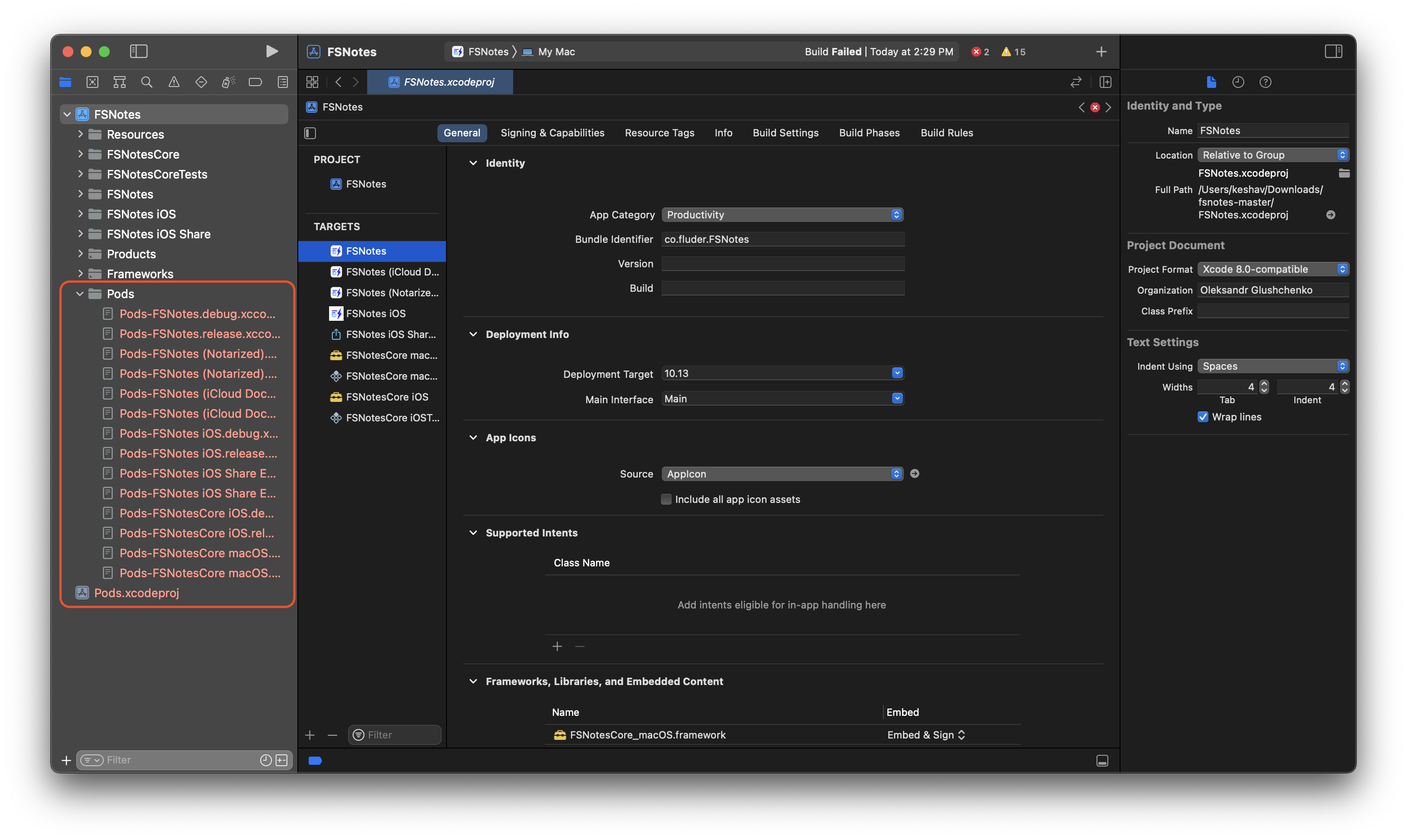Uncheck Wrap lines in Text Settings
This screenshot has height=840, width=1407.
pos(1203,417)
